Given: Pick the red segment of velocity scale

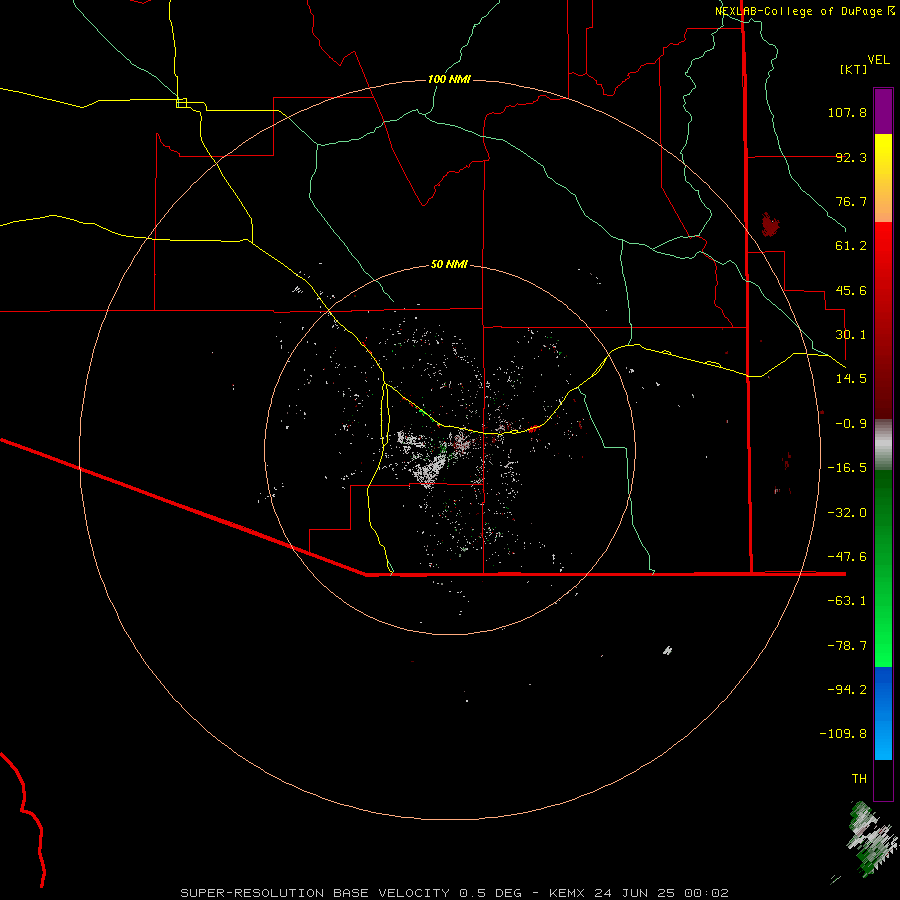Looking at the screenshot, I should (883, 320).
